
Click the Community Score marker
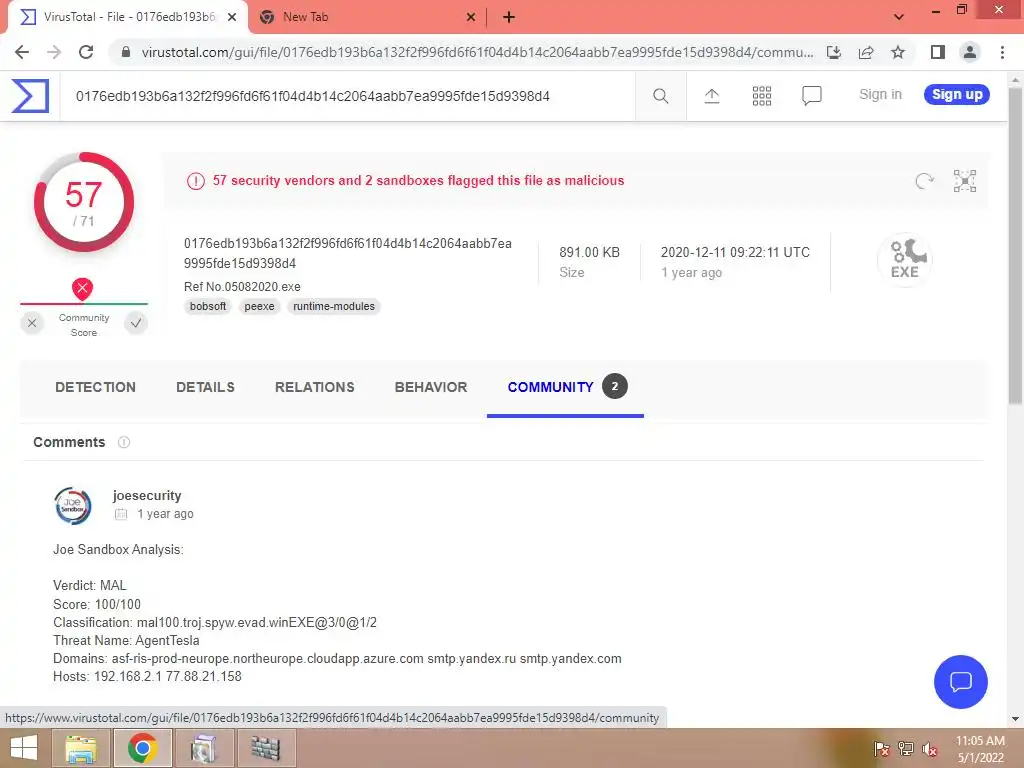click(82, 289)
